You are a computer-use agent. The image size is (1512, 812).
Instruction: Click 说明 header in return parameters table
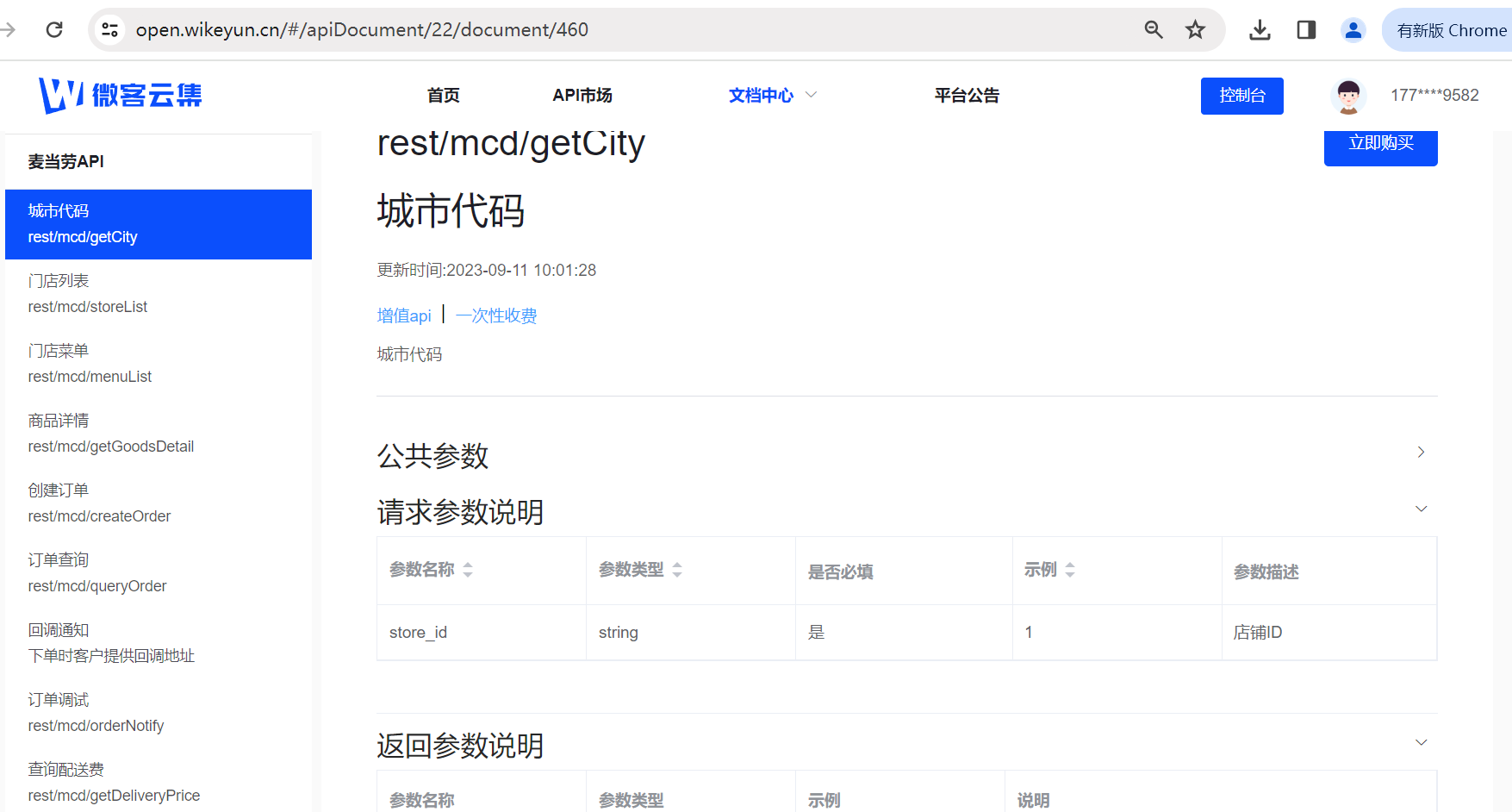[x=1033, y=800]
